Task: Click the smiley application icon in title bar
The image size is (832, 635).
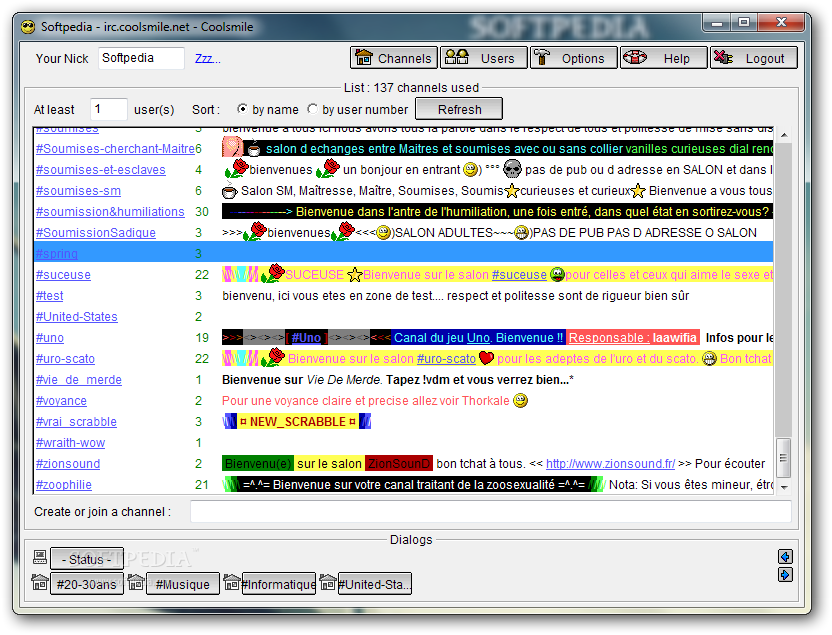Action: [x=28, y=27]
